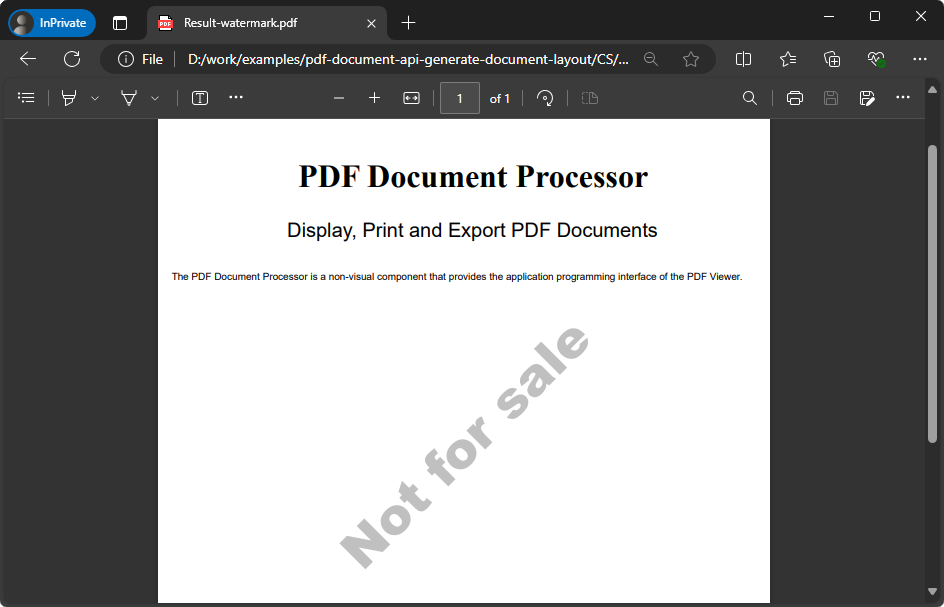The width and height of the screenshot is (944, 607).
Task: Click the scroll up arrow
Action: pos(933,90)
